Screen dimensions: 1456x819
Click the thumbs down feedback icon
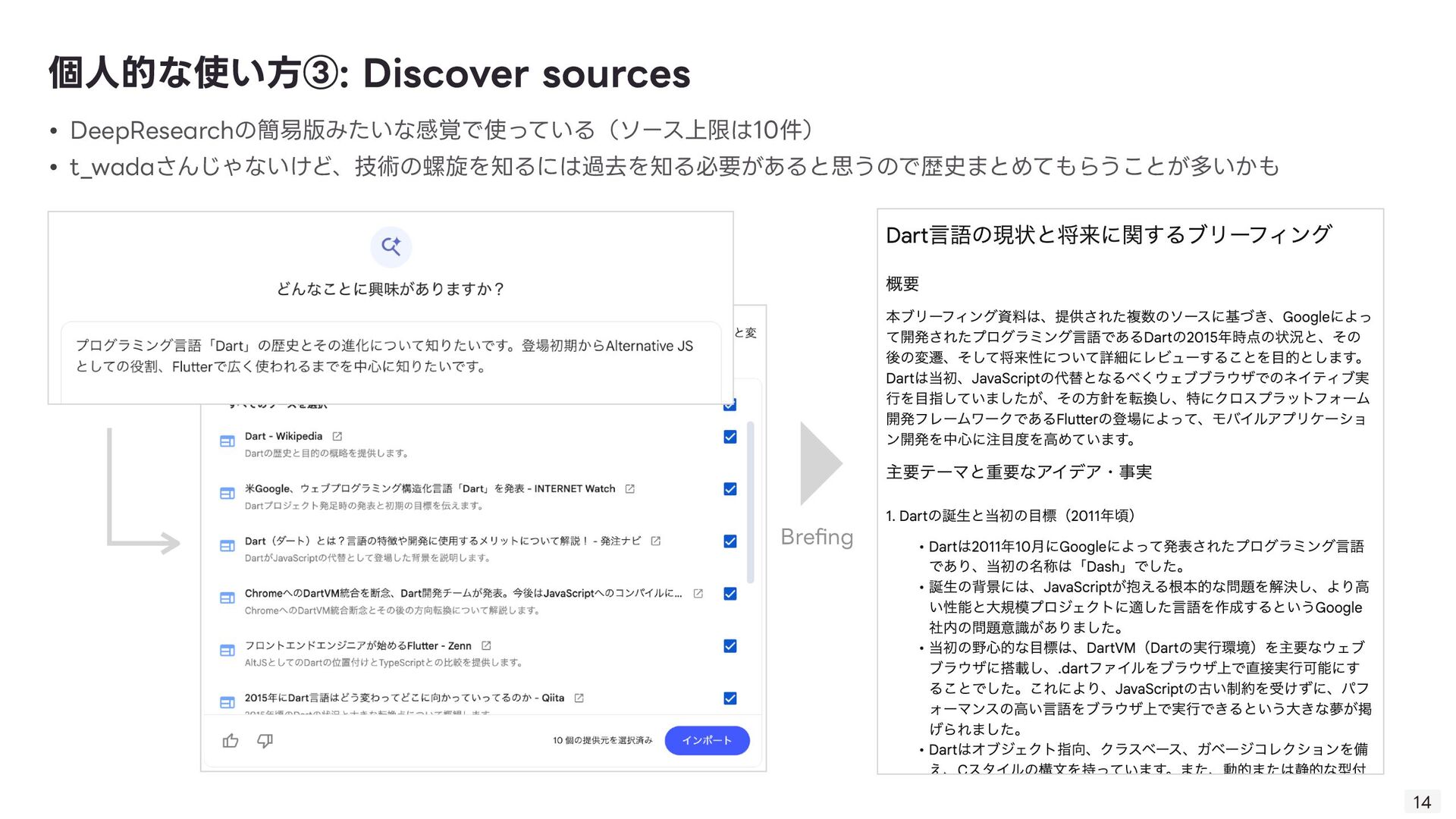[x=265, y=741]
